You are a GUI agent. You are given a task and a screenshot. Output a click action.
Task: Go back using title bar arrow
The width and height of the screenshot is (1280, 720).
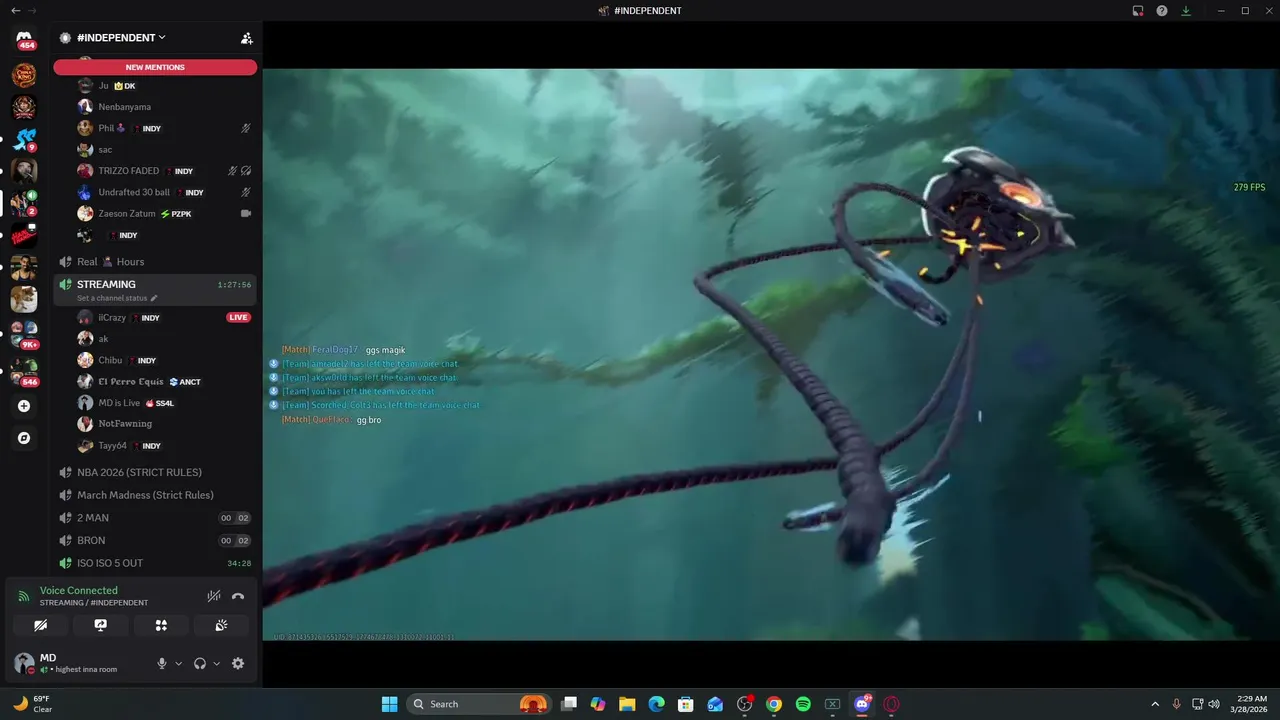point(15,11)
